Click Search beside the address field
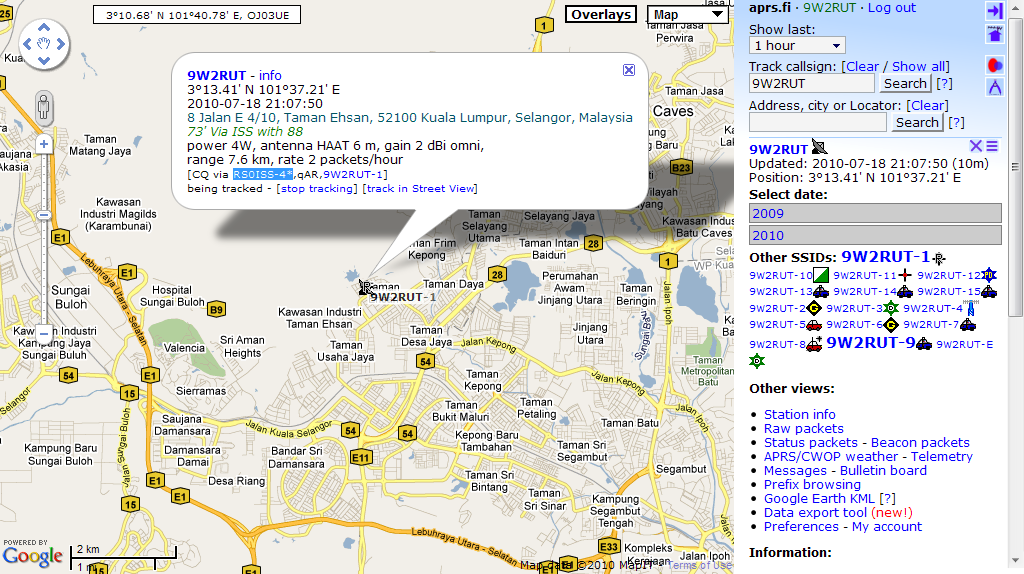 click(x=917, y=123)
